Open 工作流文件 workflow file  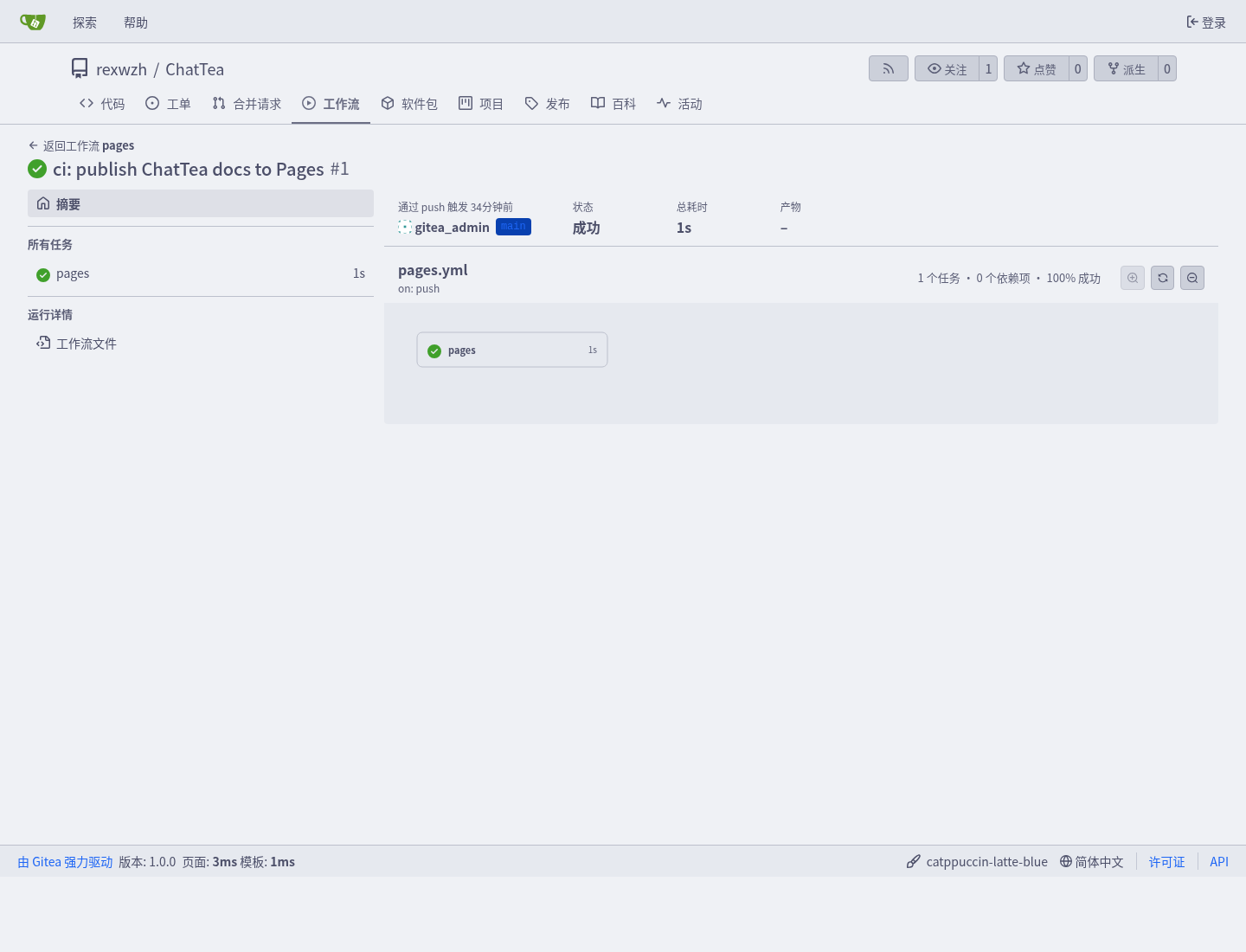[x=201, y=344]
